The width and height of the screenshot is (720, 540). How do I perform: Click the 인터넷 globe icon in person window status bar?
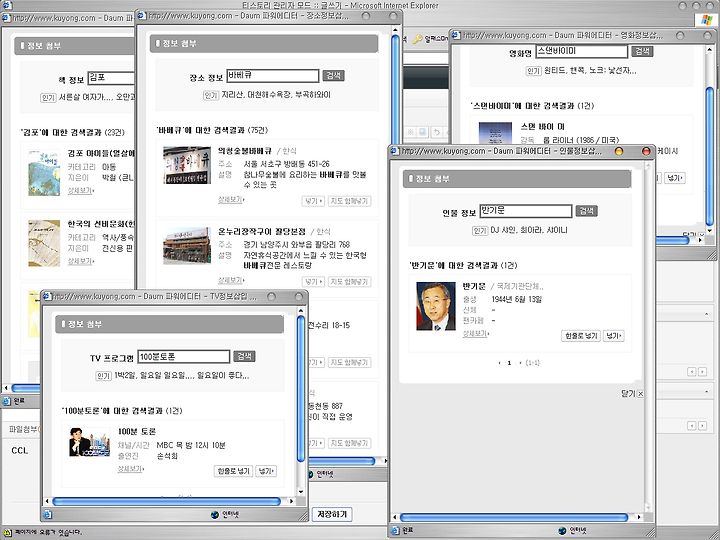pos(562,530)
